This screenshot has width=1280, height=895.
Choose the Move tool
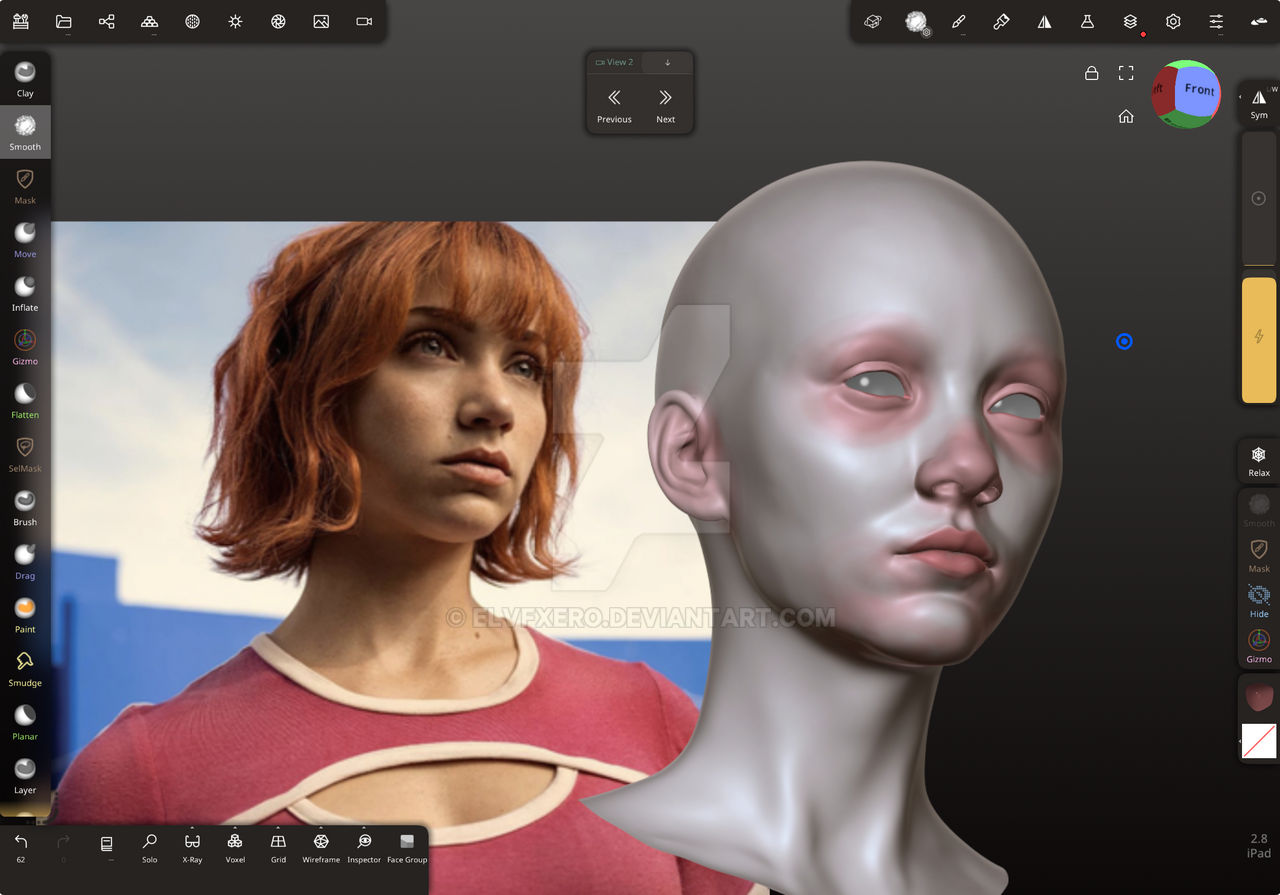coord(25,239)
